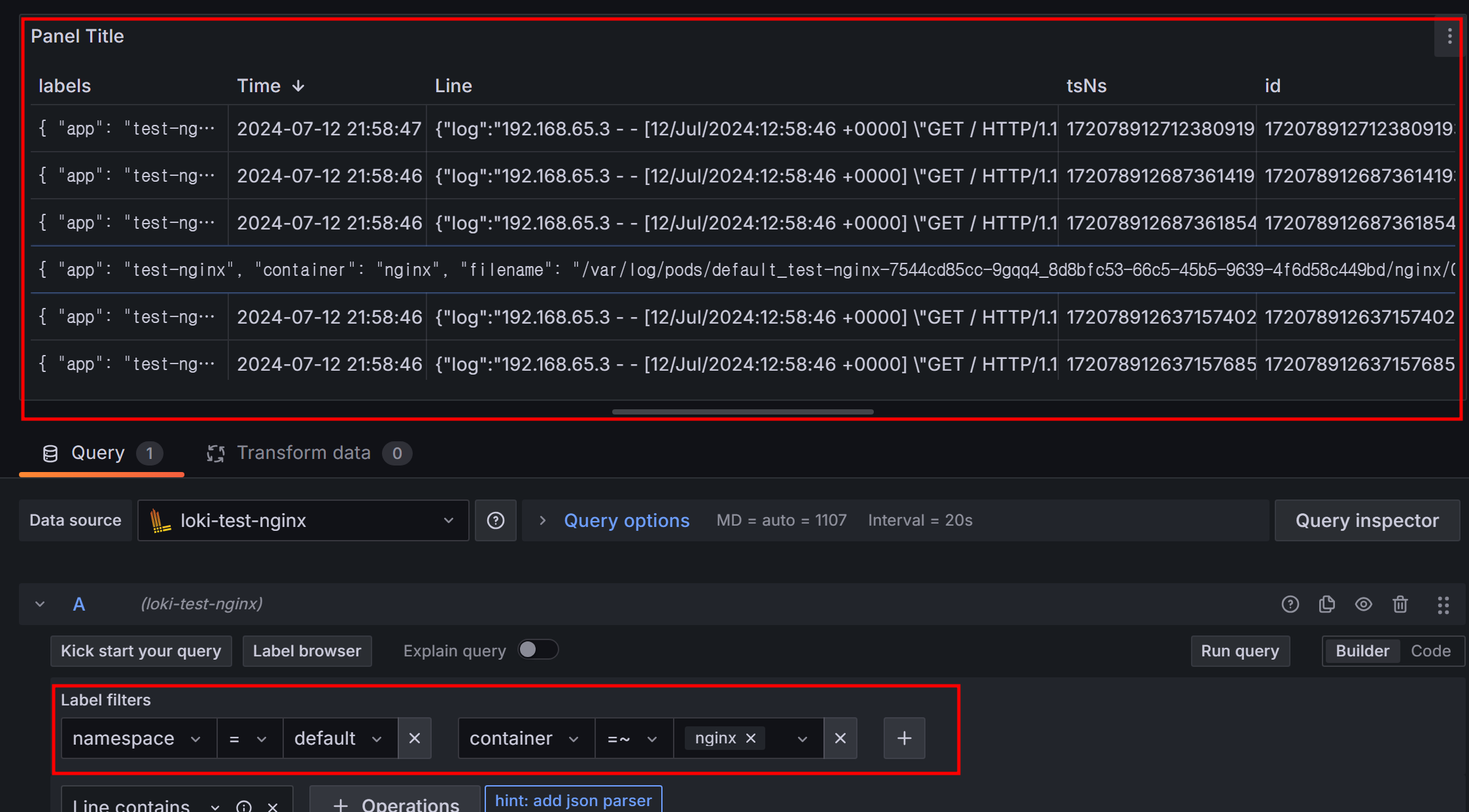Image resolution: width=1469 pixels, height=812 pixels.
Task: Click the data source help icon
Action: click(x=495, y=520)
